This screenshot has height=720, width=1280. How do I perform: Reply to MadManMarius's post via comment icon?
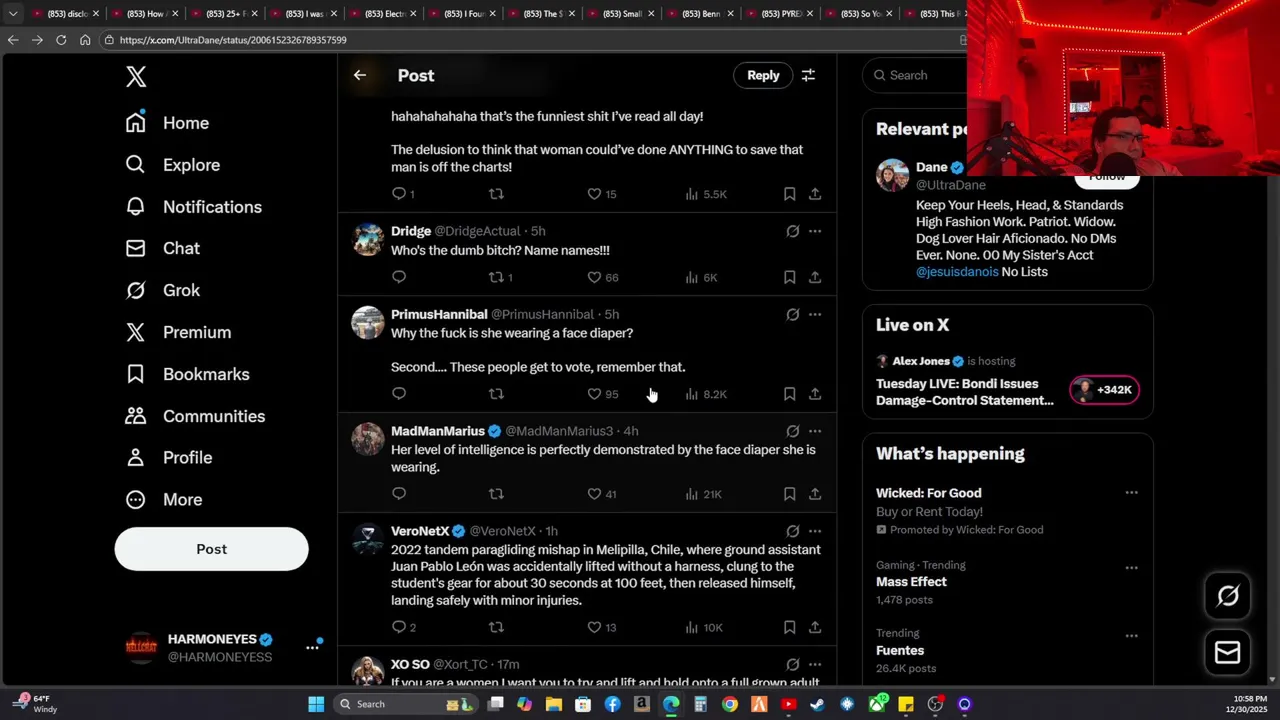[399, 494]
